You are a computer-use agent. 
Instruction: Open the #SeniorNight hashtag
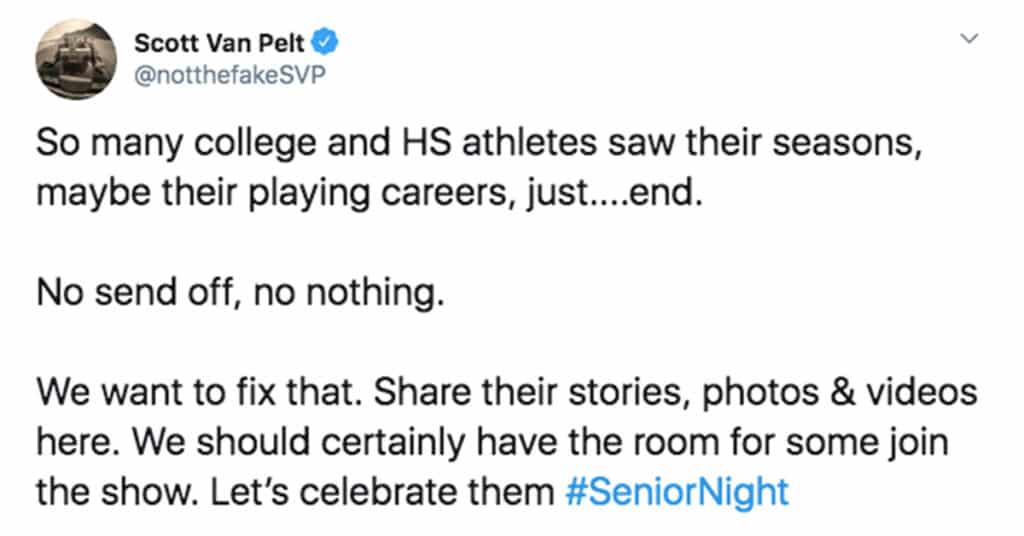[x=677, y=492]
